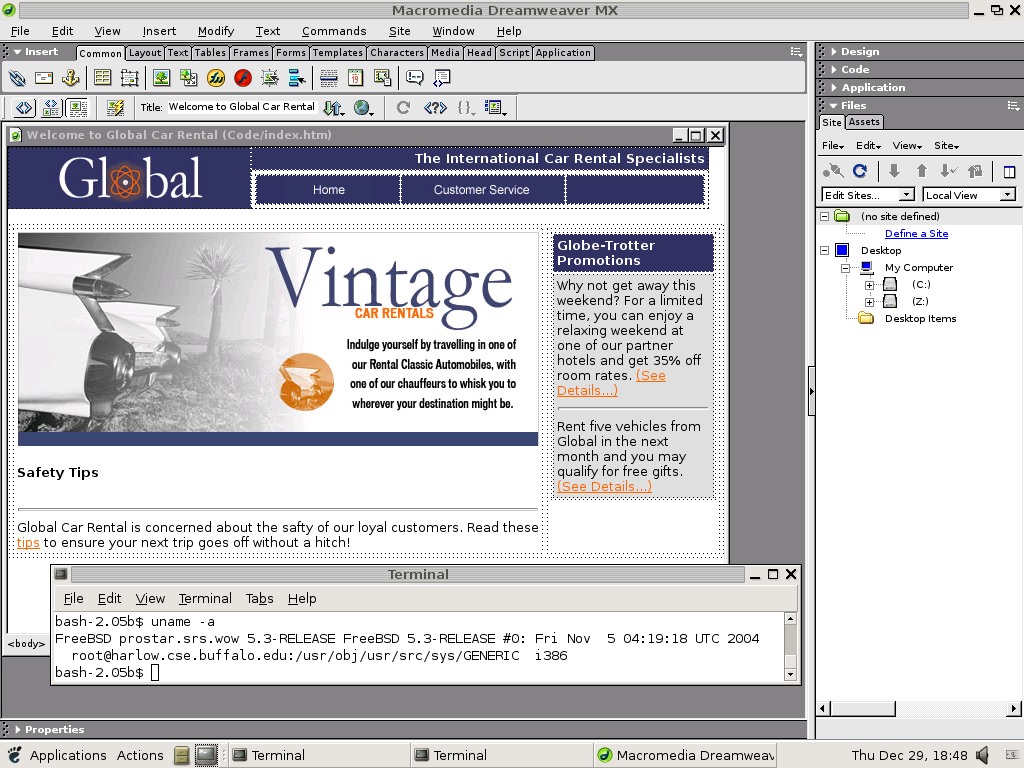Screen dimensions: 1024x768
Task: Open the Modify menu
Action: 216,31
